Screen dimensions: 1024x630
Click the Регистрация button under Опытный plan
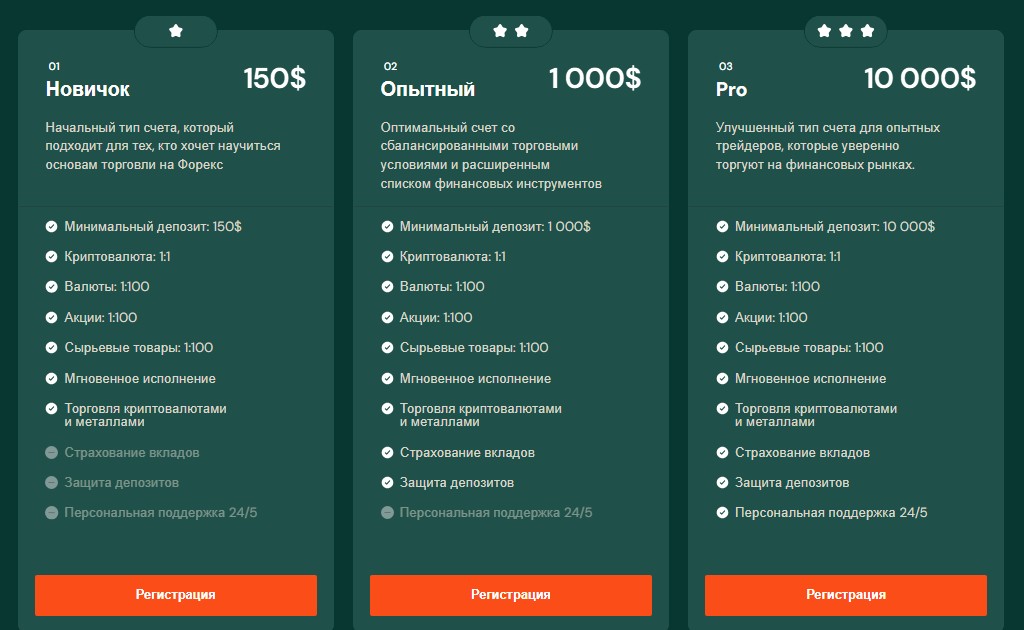(511, 595)
